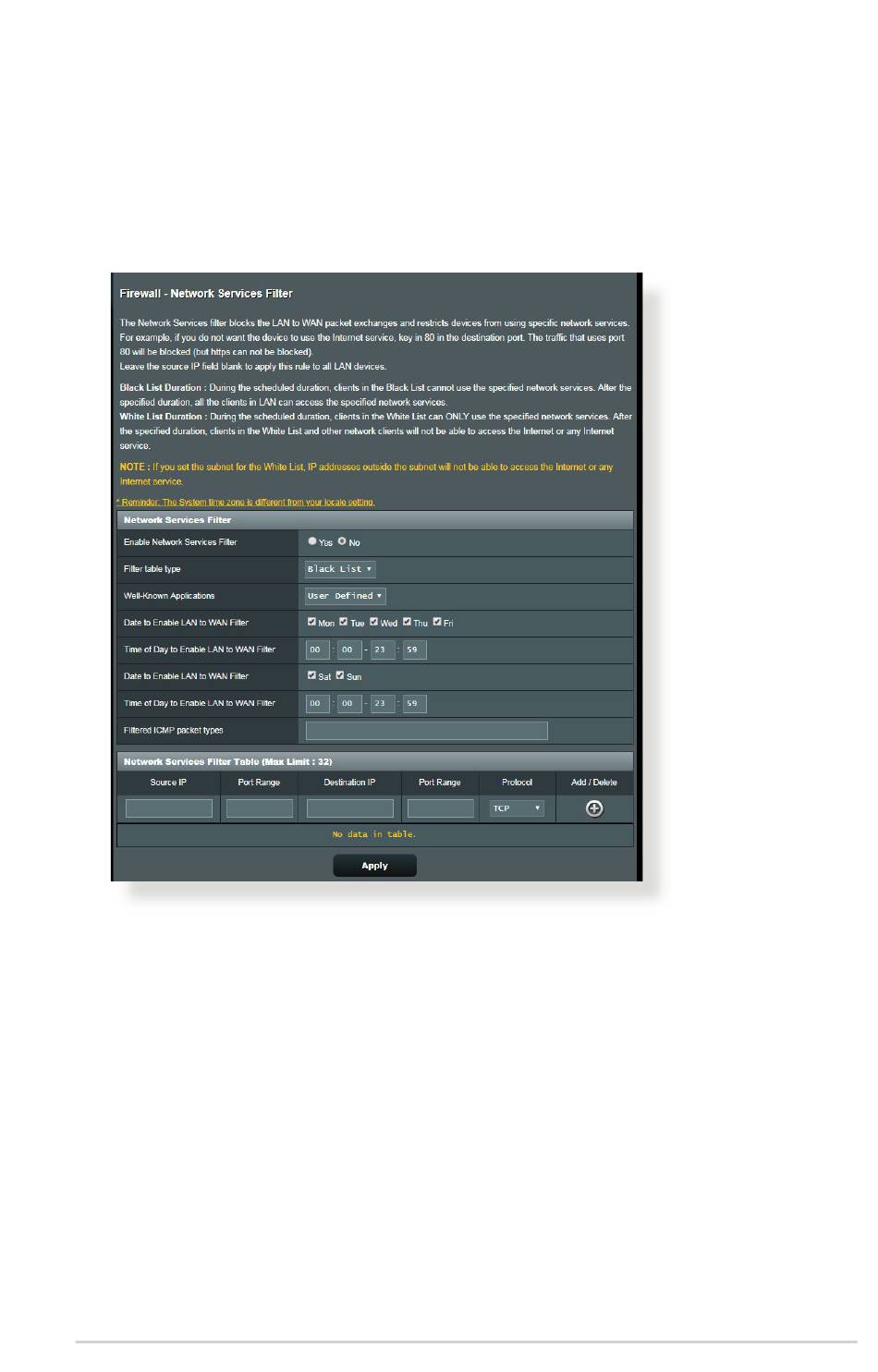Toggle the Mon checkbox
Screen dimensions: 878x1372
pos(311,622)
